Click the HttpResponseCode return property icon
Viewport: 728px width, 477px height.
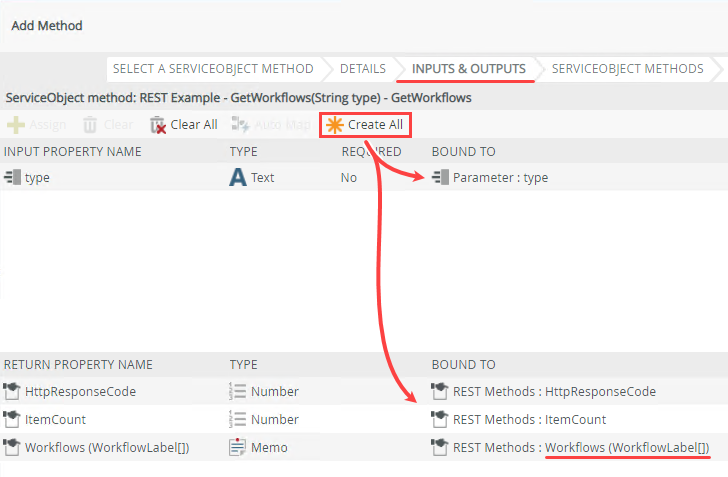tap(12, 392)
